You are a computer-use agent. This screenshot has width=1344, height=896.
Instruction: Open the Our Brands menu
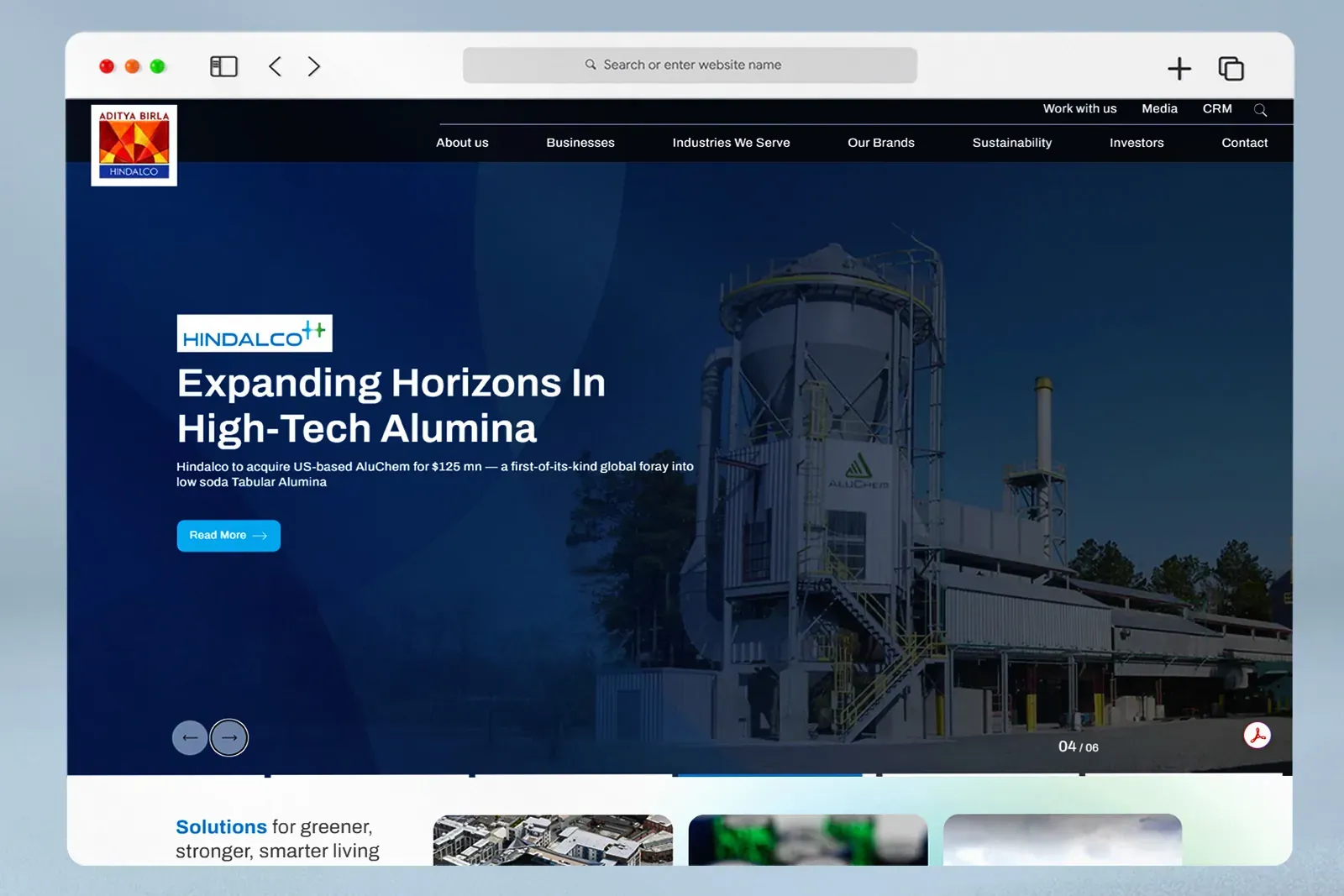pos(881,143)
